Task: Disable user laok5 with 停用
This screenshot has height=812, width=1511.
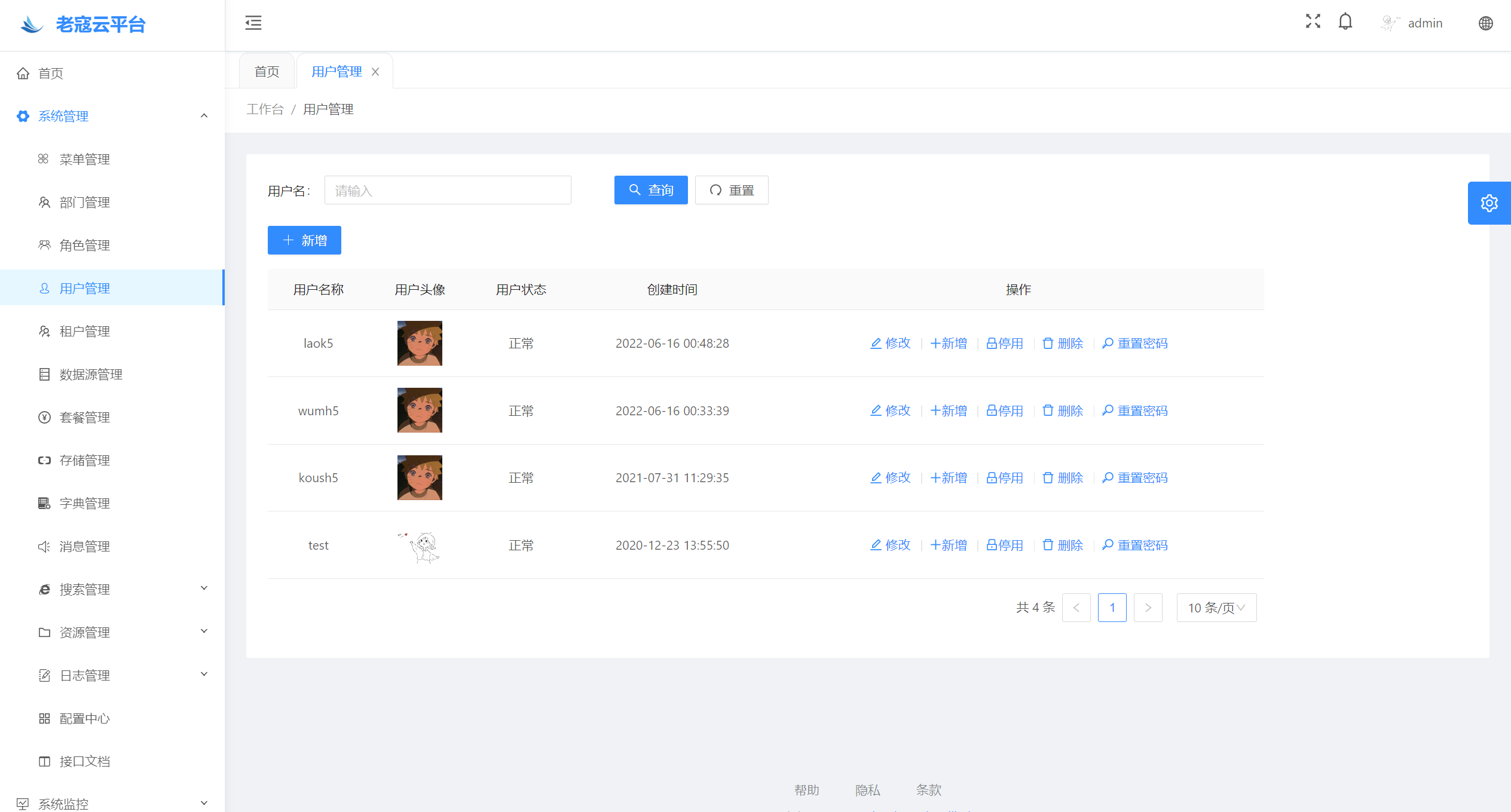Action: pyautogui.click(x=1005, y=344)
